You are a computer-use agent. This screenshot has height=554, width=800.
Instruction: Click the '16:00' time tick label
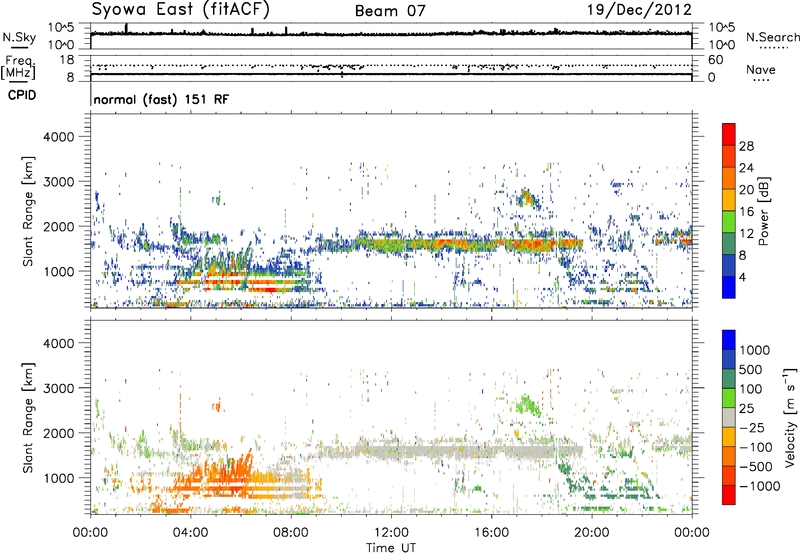click(x=491, y=533)
